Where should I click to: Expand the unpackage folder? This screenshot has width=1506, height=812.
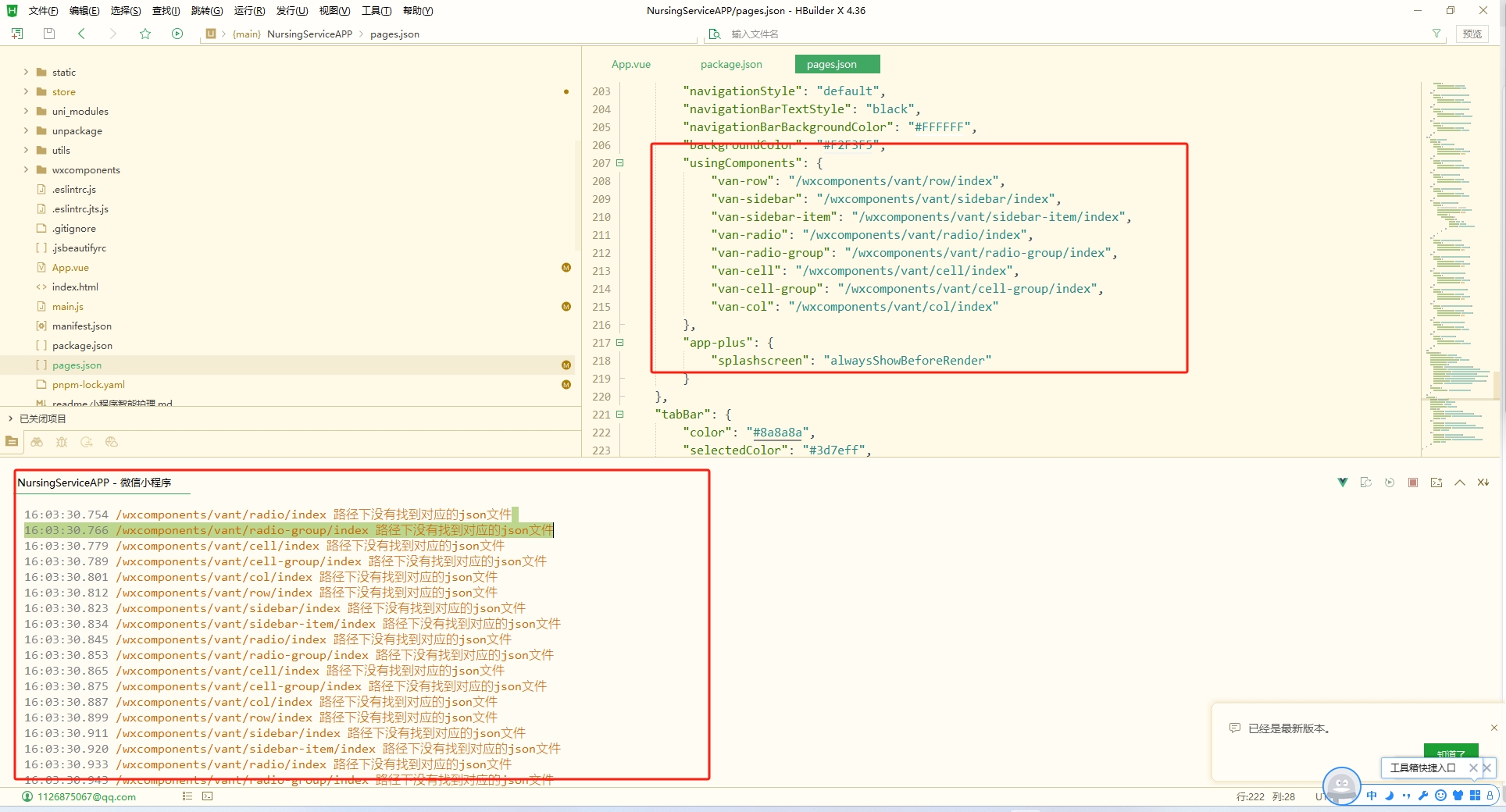26,130
